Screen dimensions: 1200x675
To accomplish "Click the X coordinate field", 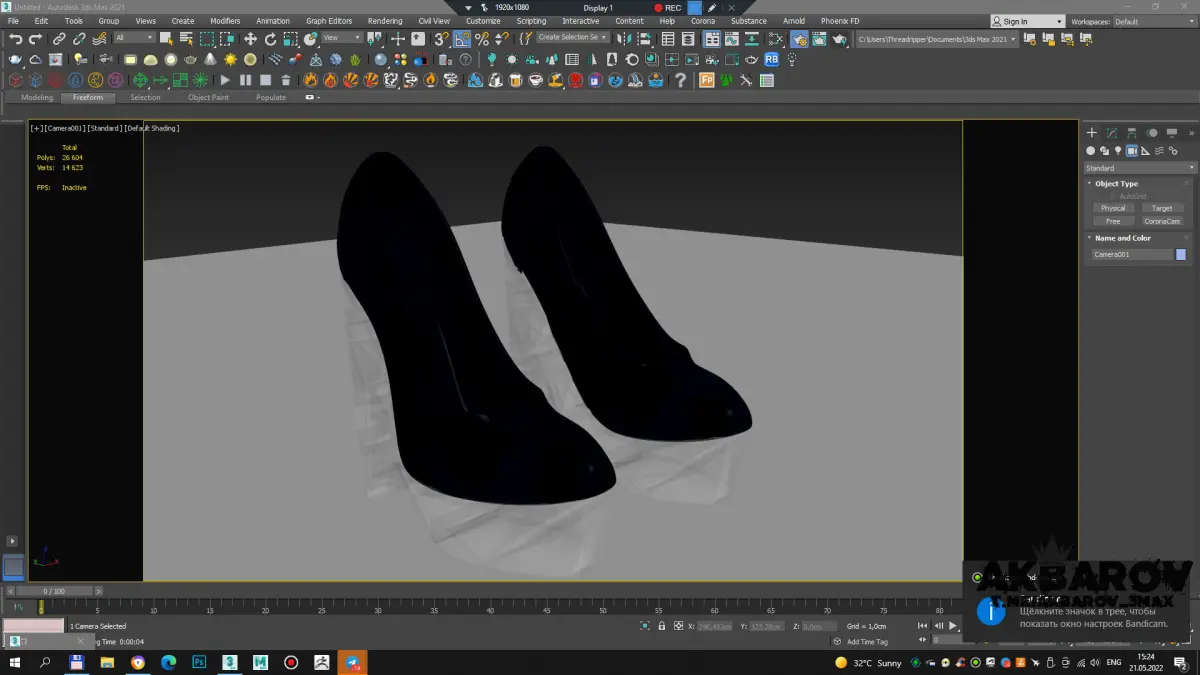I will pyautogui.click(x=714, y=626).
